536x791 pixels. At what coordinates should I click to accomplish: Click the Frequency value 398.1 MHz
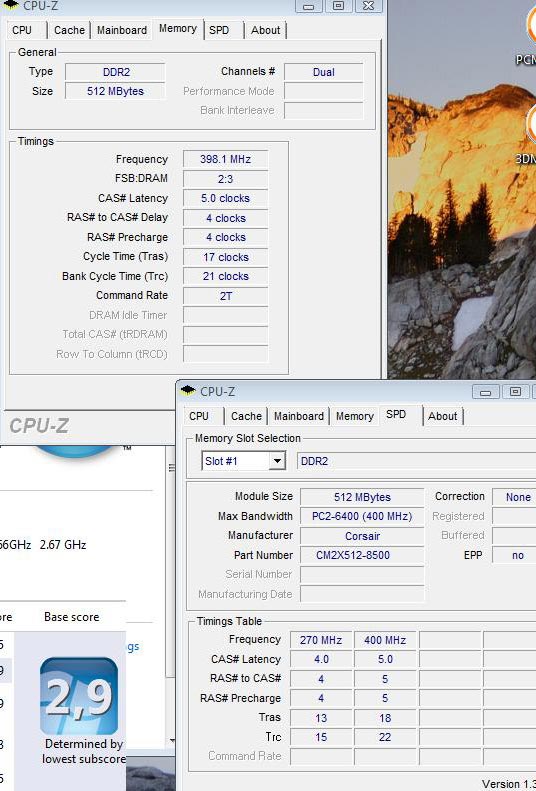(225, 159)
